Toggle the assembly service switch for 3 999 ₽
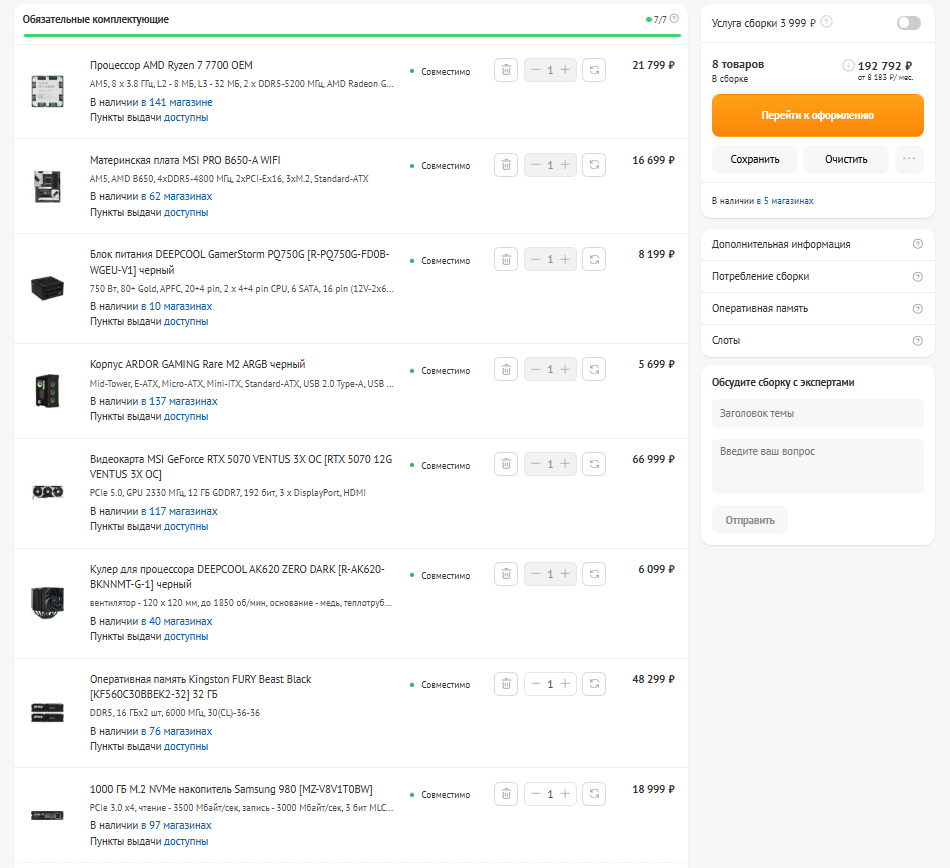The width and height of the screenshot is (950, 868). click(x=908, y=23)
